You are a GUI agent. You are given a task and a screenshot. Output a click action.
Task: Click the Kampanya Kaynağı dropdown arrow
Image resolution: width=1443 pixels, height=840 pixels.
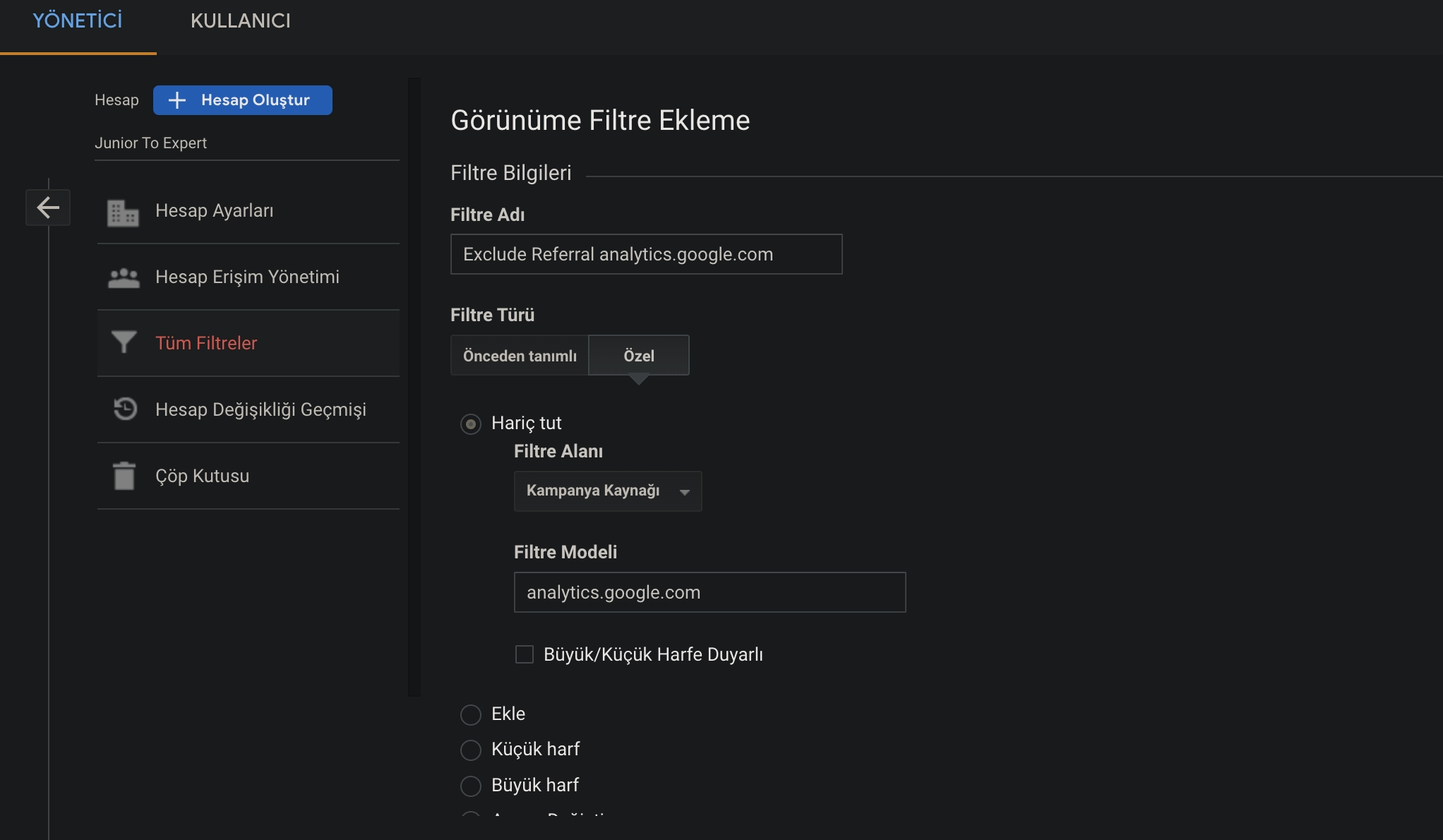pos(684,492)
